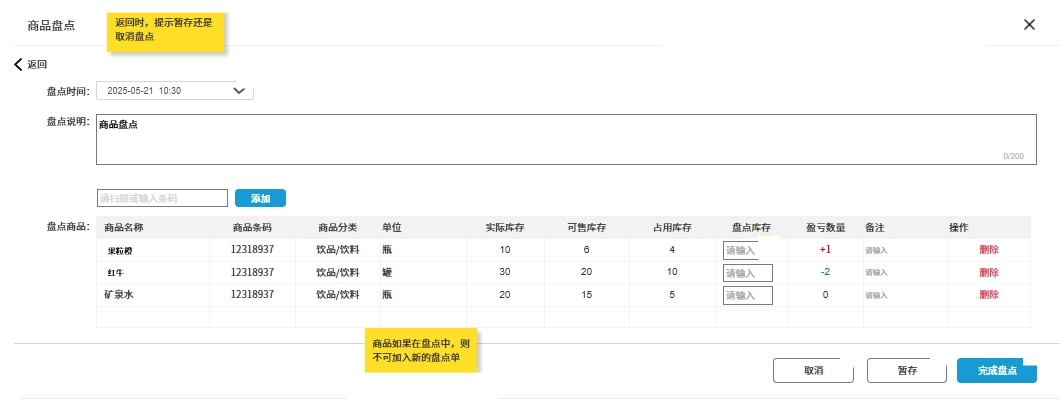
Task: Click the -2 盈亏数量 value
Action: click(x=825, y=272)
